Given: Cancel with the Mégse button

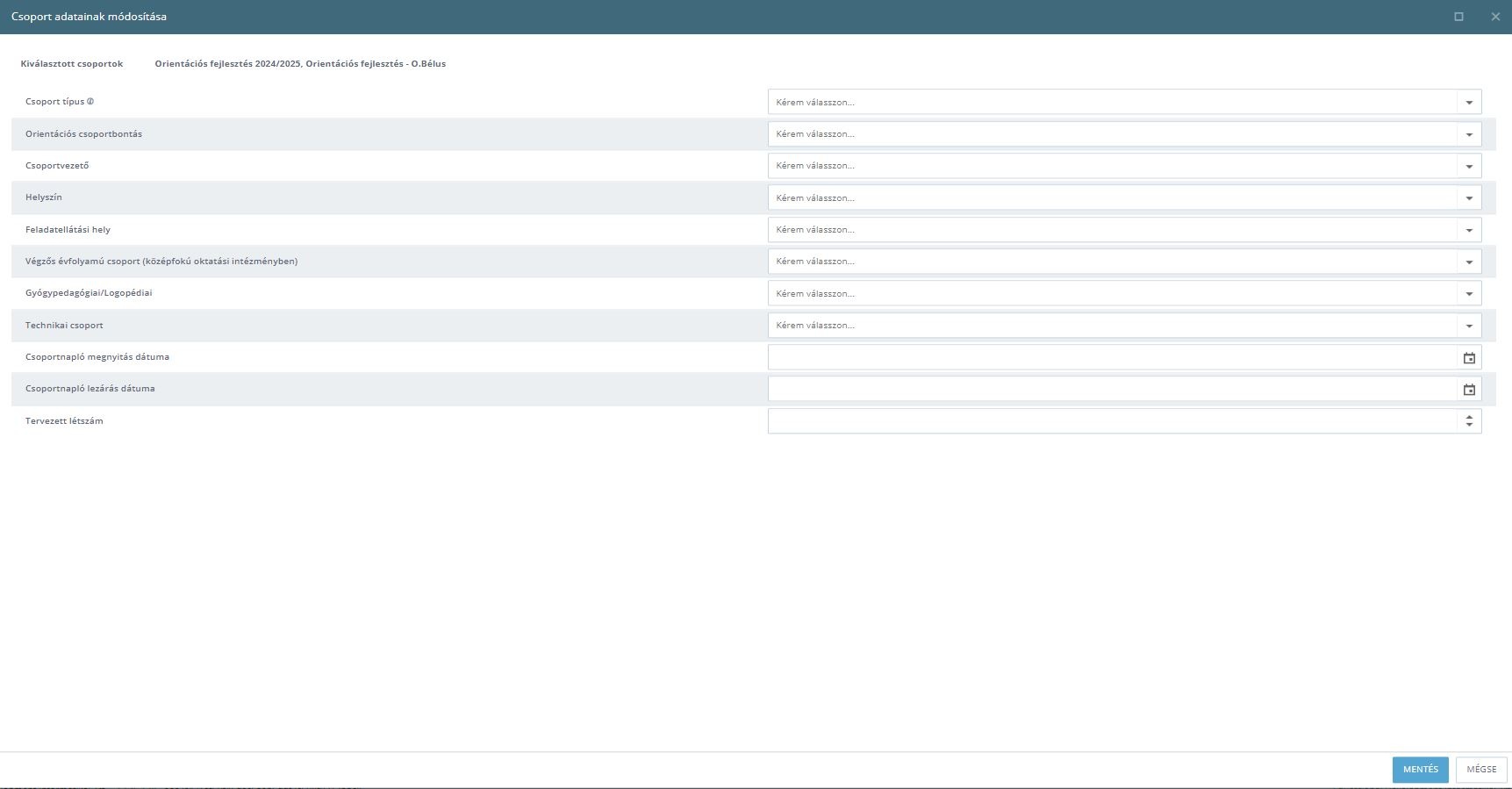Looking at the screenshot, I should click(1481, 770).
